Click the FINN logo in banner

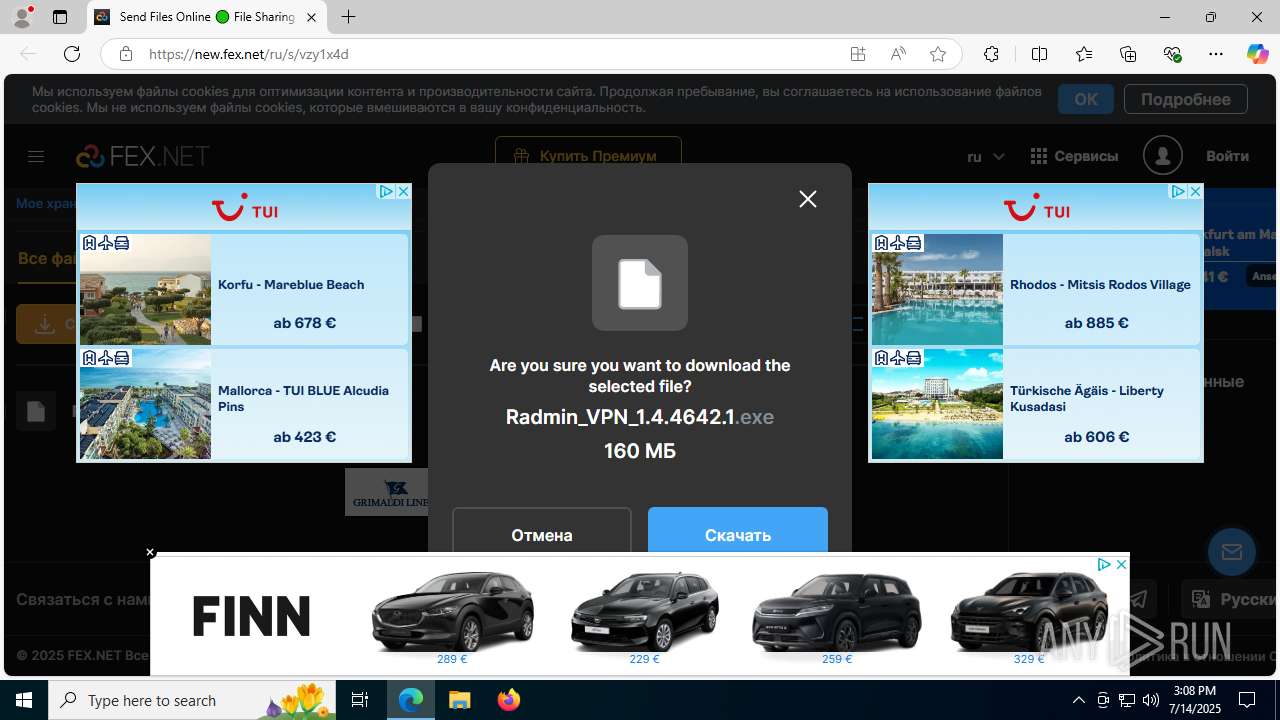click(x=251, y=616)
